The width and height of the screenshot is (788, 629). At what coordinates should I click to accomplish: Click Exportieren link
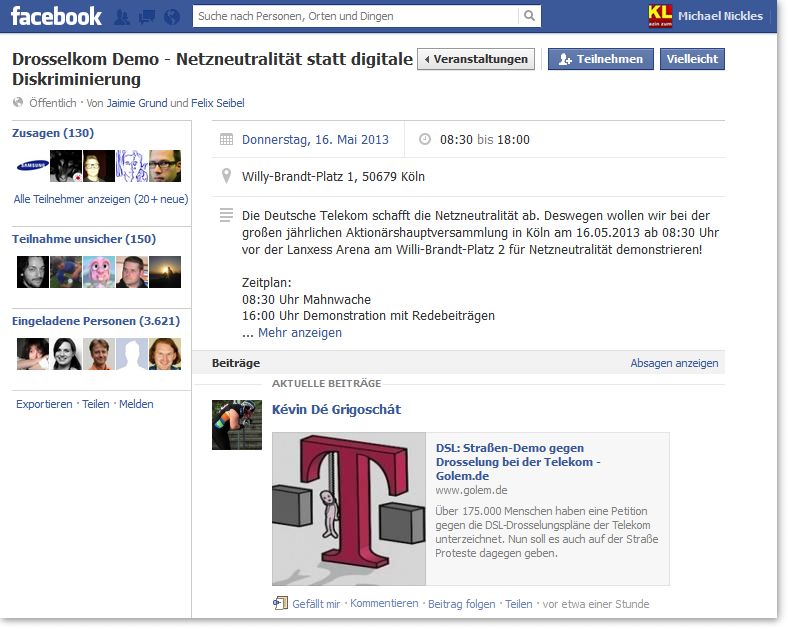[x=44, y=404]
